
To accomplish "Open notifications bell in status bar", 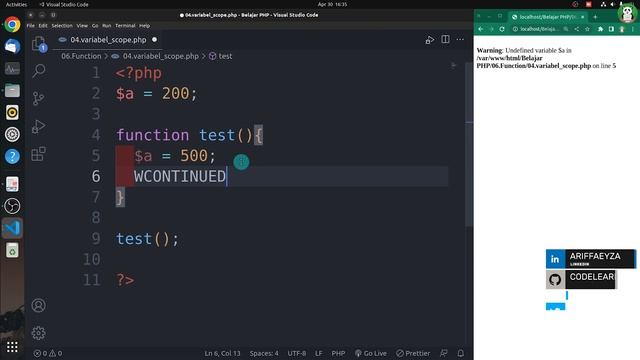I will 460,353.
